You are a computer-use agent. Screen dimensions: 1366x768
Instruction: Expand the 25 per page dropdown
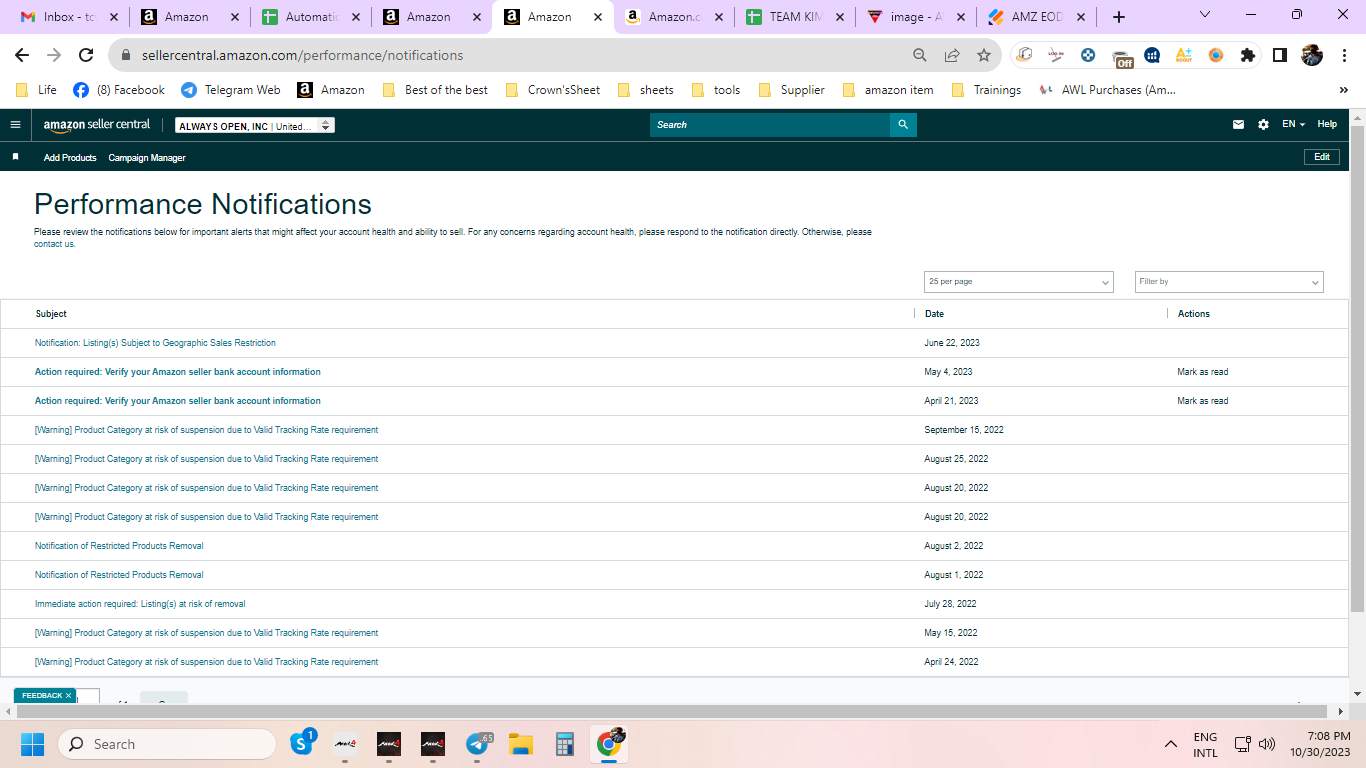1018,282
